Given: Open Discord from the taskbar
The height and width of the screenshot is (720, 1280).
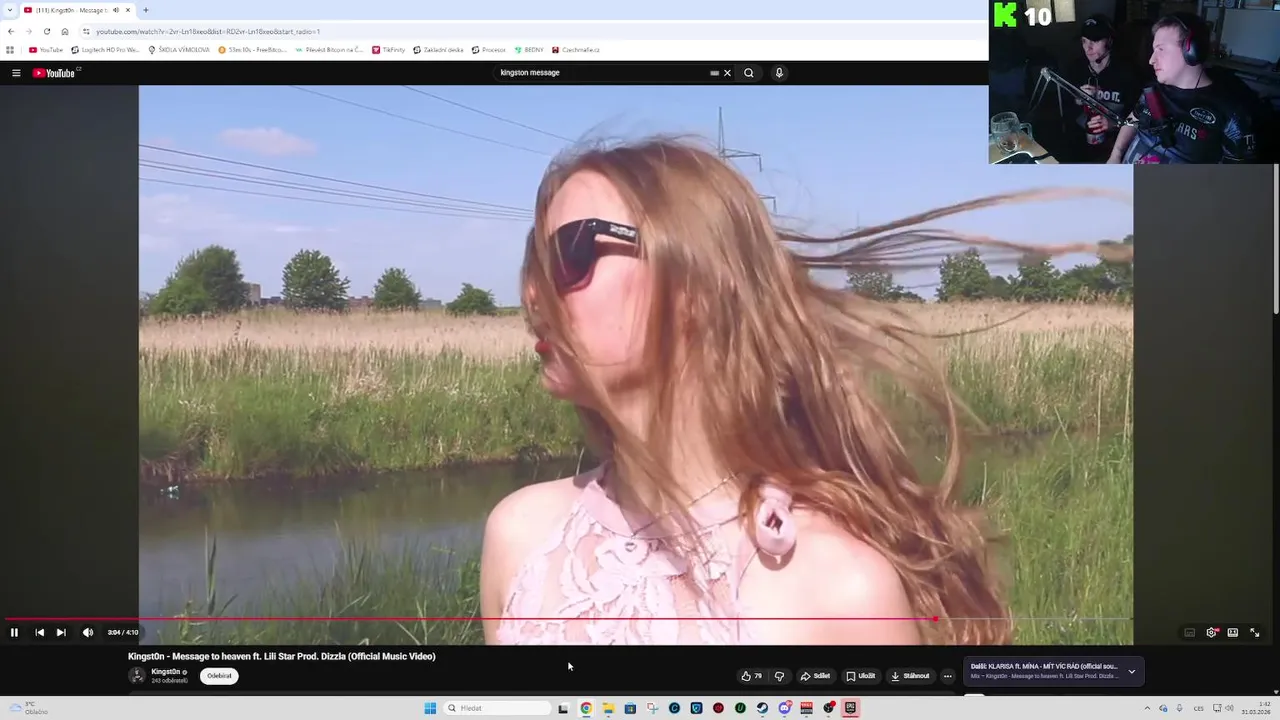Looking at the screenshot, I should click(x=785, y=708).
